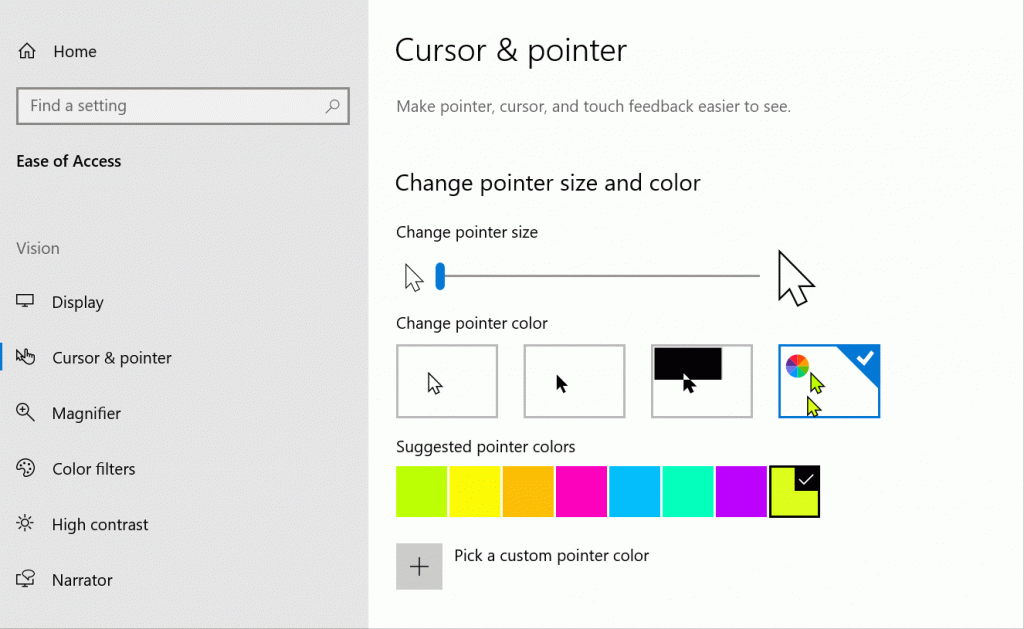Pick the pink magenta suggested pointer color
This screenshot has height=629, width=1024.
tap(581, 491)
